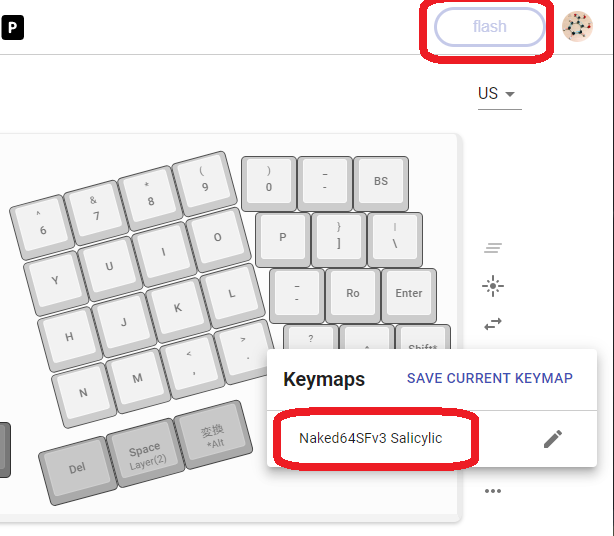614x536 pixels.
Task: Open the user avatar profile icon
Action: pos(577,26)
